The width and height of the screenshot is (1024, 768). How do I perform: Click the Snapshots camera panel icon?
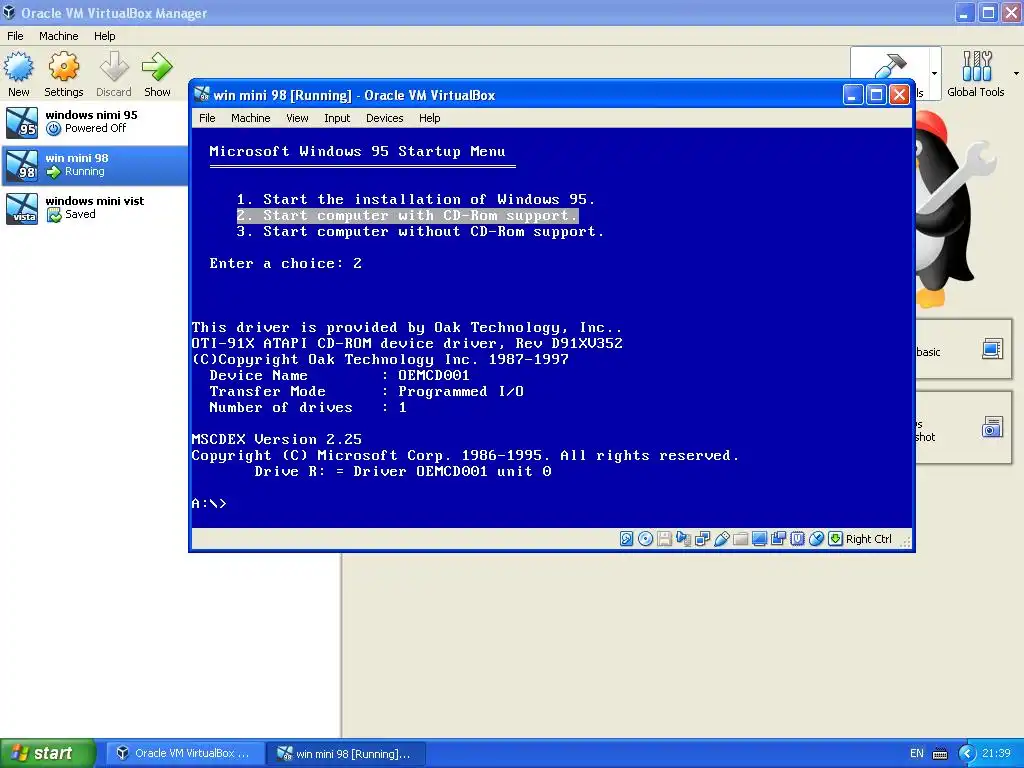coord(992,428)
